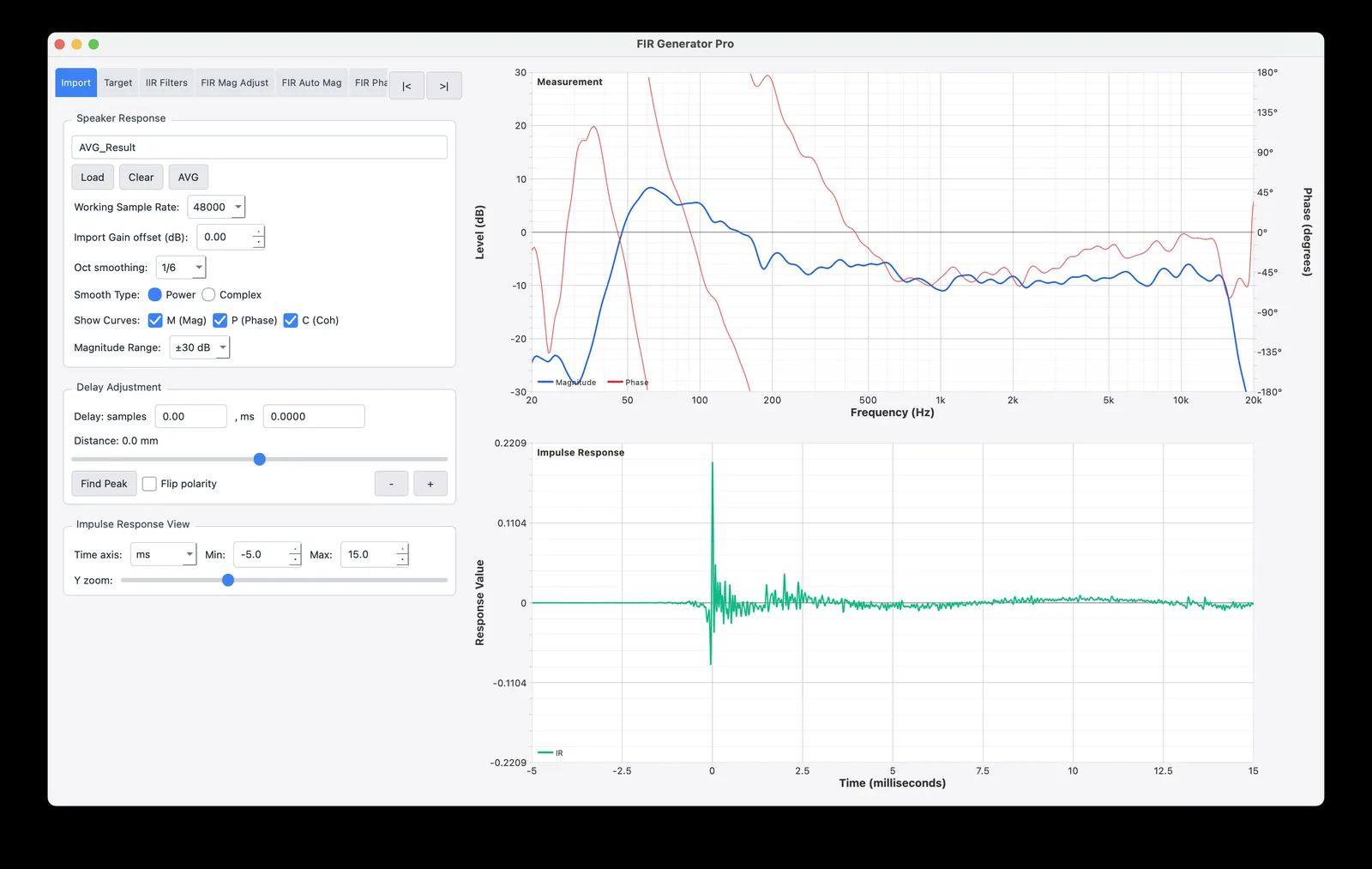Click the minus delay button

click(x=391, y=484)
